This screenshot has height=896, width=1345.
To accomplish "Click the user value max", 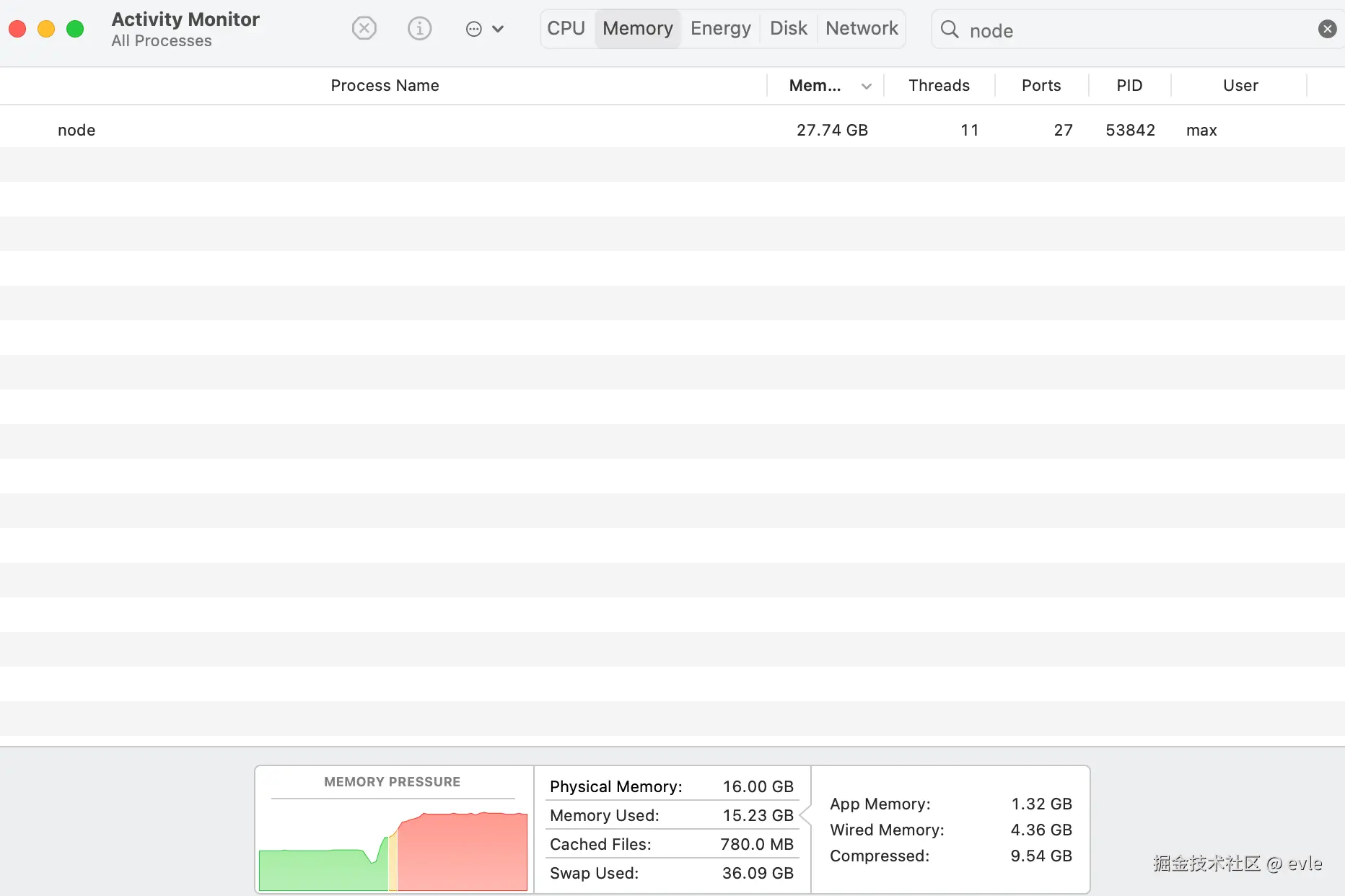I will [1201, 131].
